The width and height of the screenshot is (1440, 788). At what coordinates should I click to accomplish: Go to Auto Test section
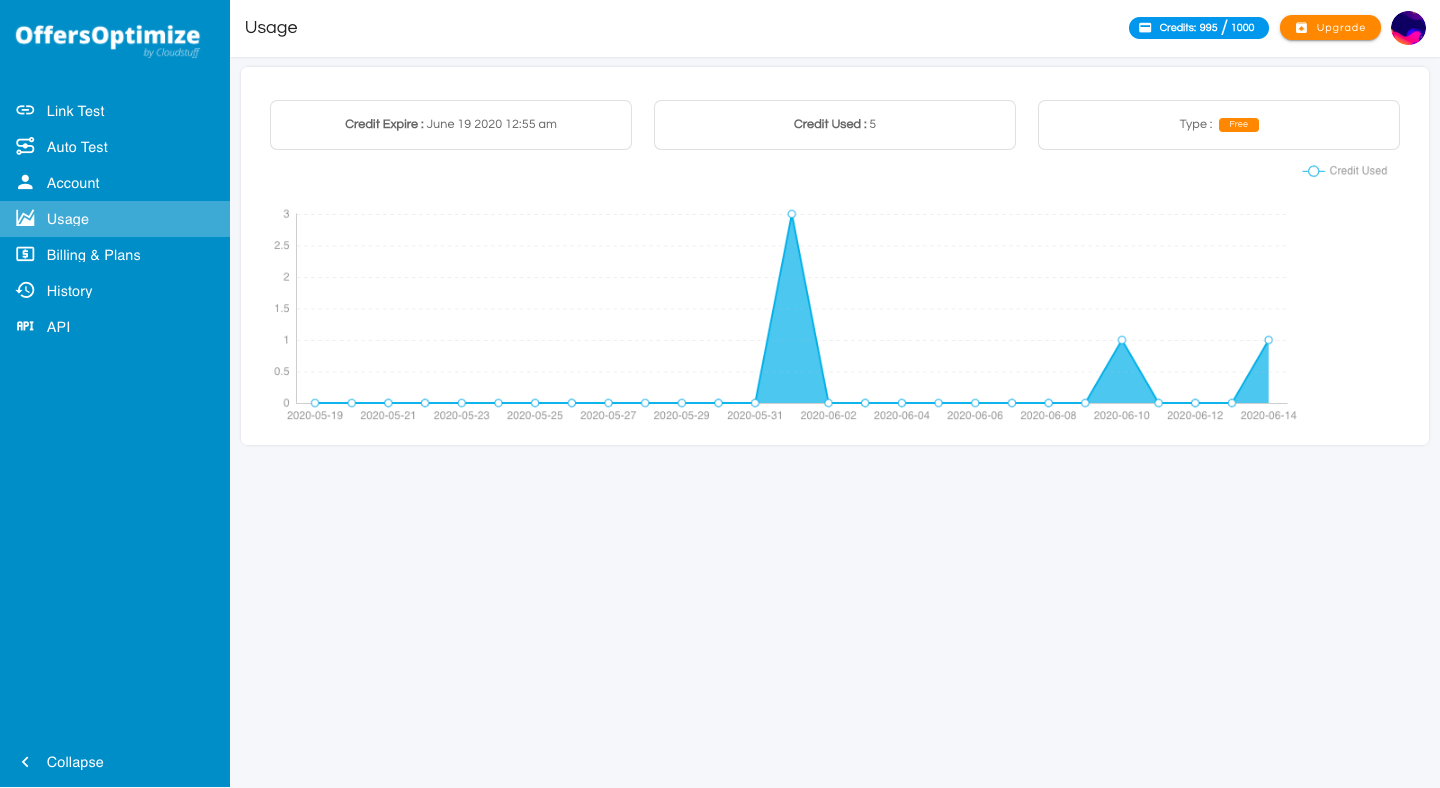click(x=115, y=147)
